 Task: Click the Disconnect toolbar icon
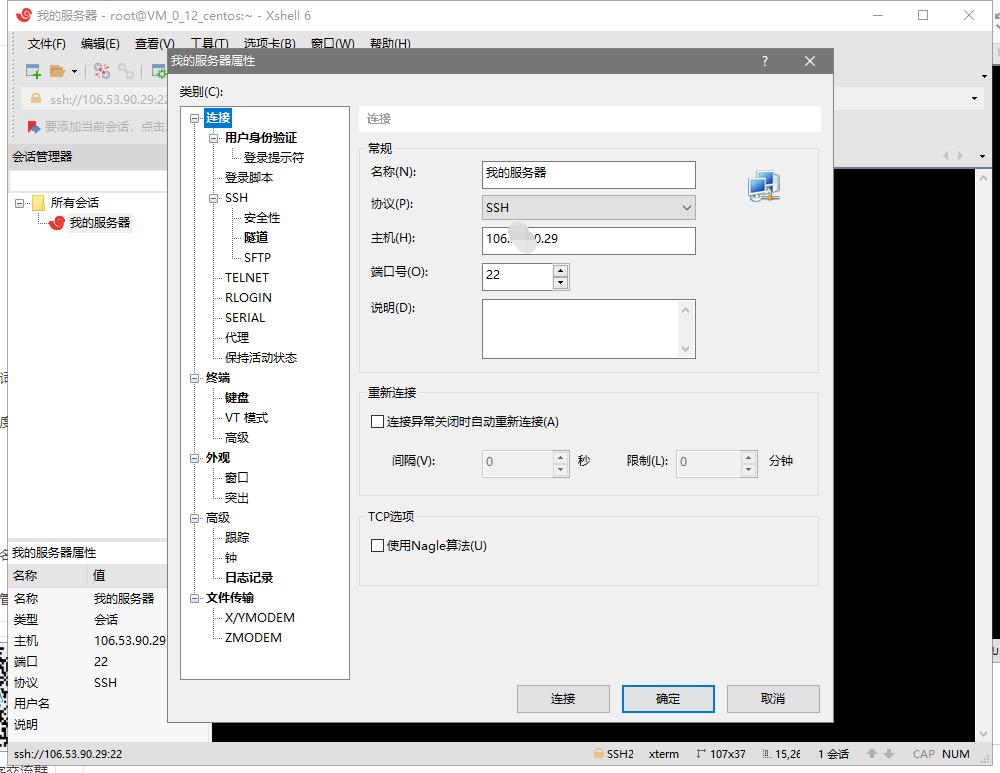[102, 71]
